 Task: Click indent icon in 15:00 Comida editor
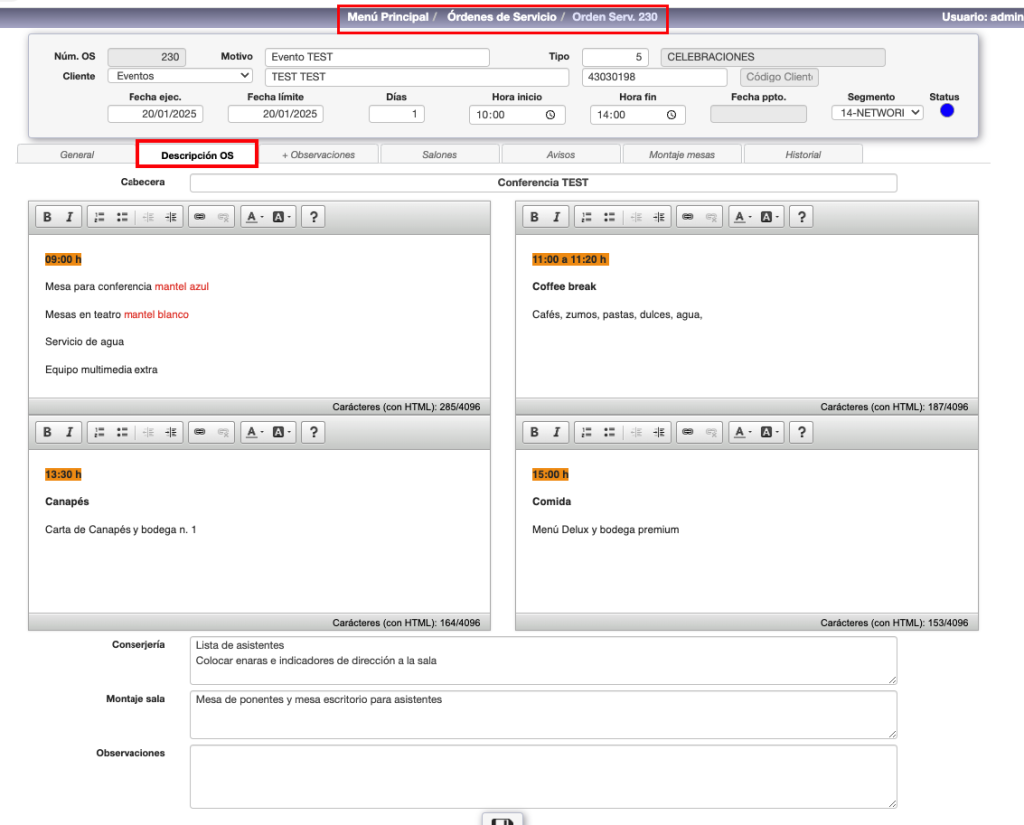(659, 432)
